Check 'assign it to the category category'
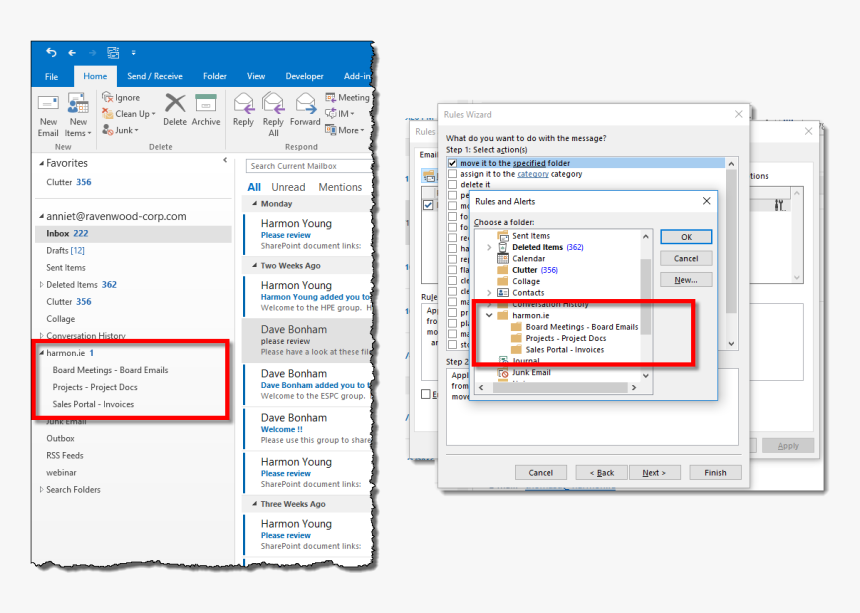 tap(453, 174)
